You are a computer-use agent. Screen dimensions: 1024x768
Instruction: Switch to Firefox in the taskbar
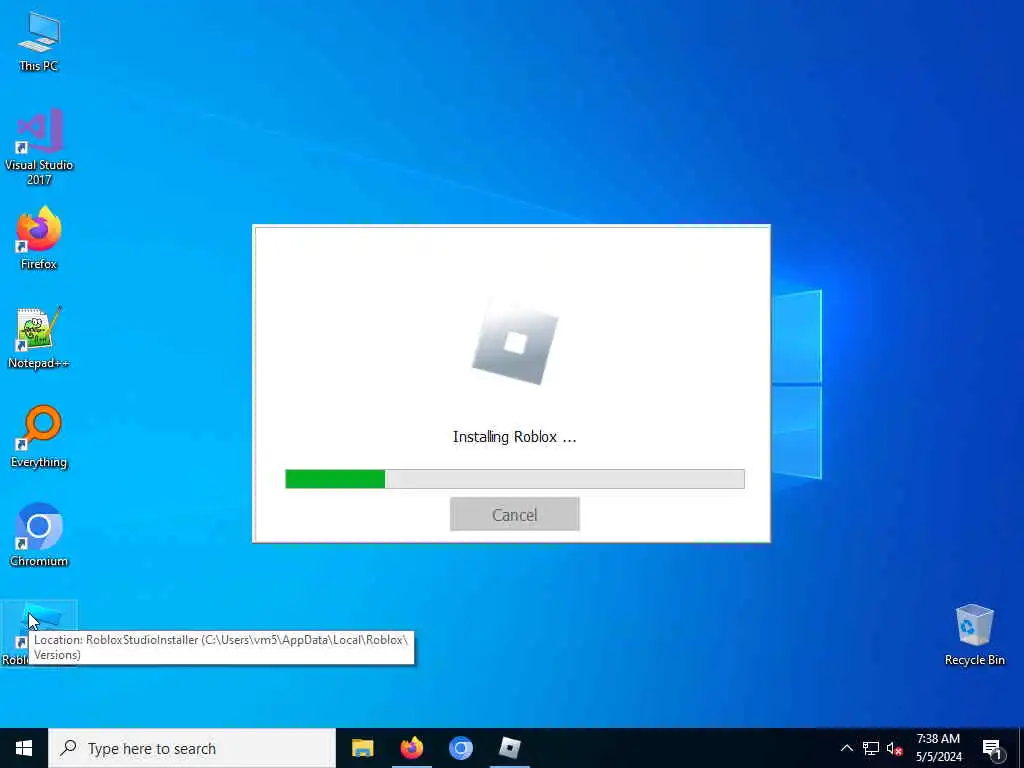411,748
